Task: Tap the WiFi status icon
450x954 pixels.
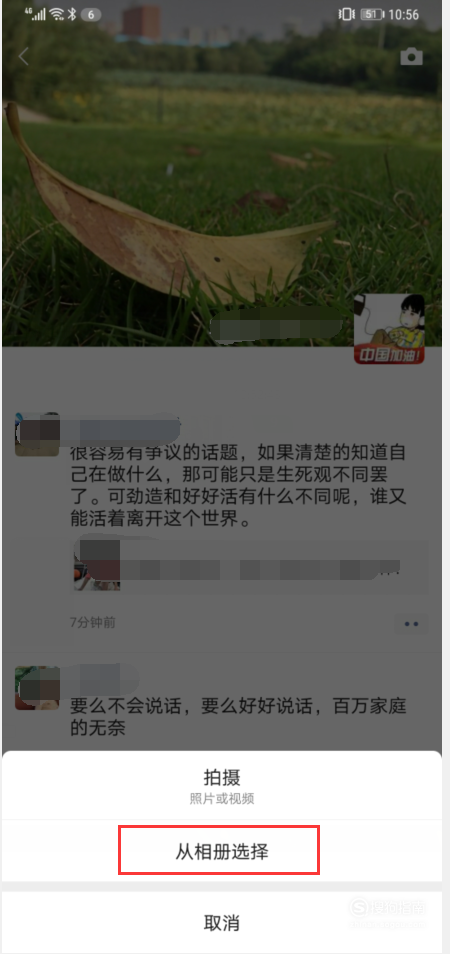Action: [x=57, y=14]
